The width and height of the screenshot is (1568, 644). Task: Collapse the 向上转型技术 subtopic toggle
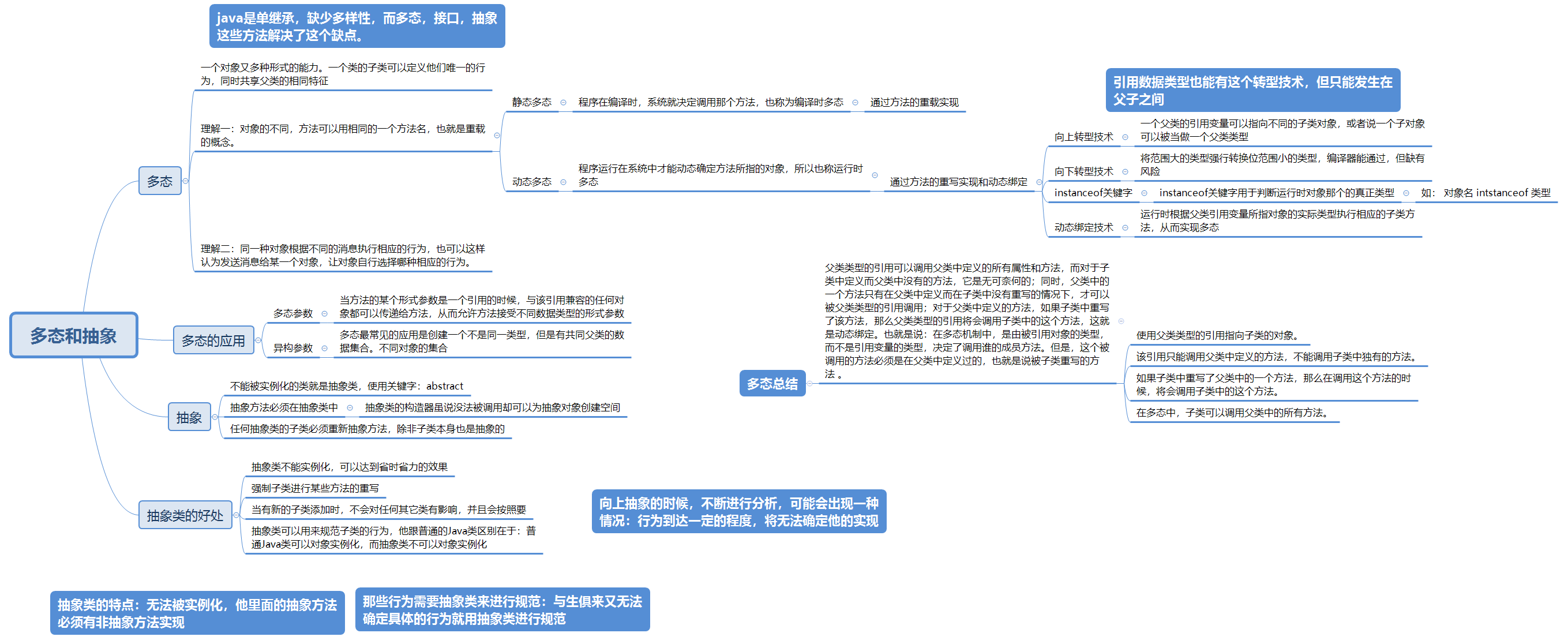[x=1126, y=137]
